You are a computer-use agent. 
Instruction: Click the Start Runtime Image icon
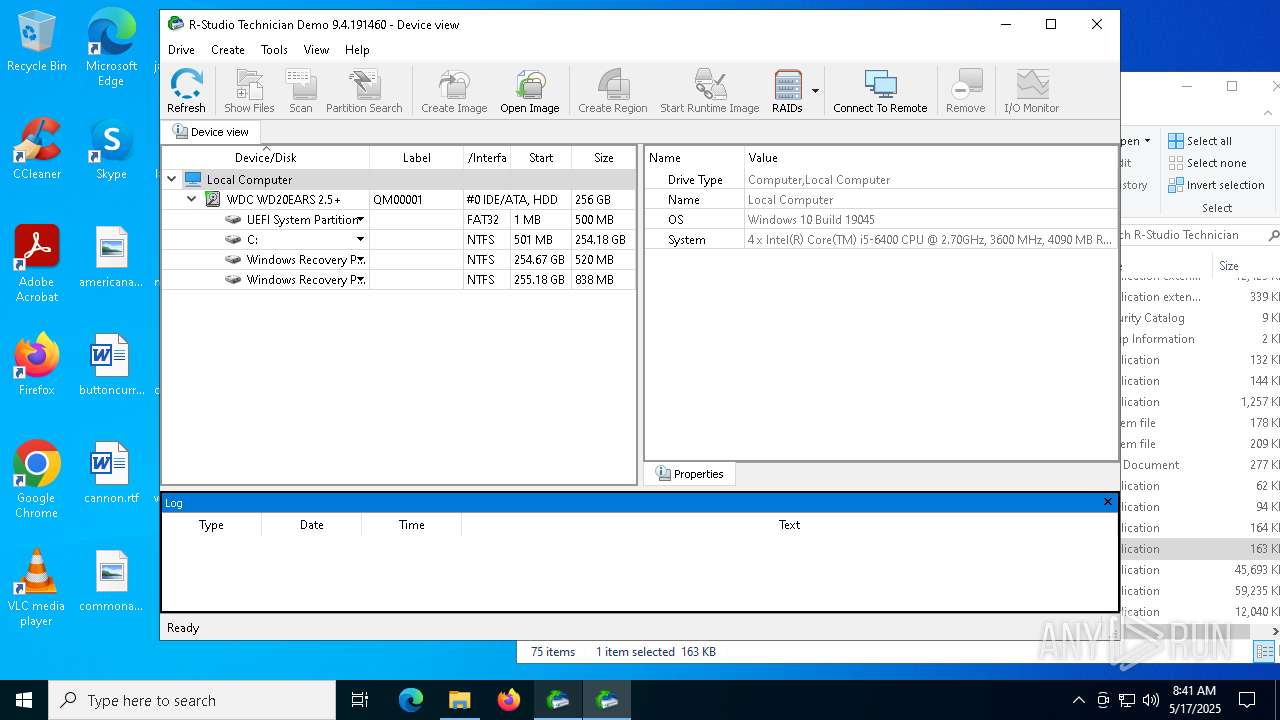710,91
